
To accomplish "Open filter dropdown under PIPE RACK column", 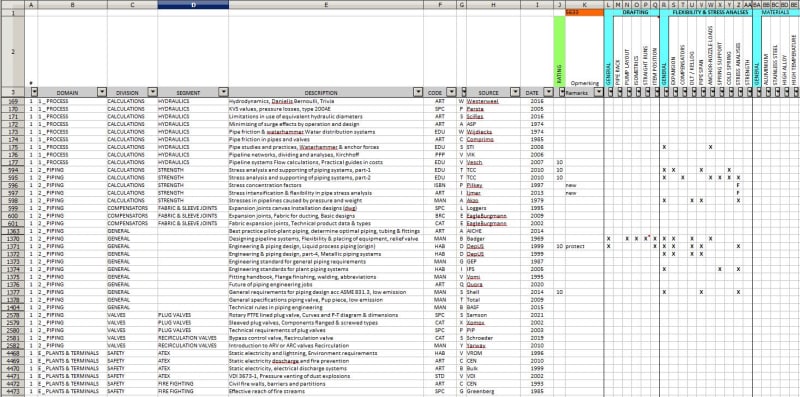I will 620,92.
